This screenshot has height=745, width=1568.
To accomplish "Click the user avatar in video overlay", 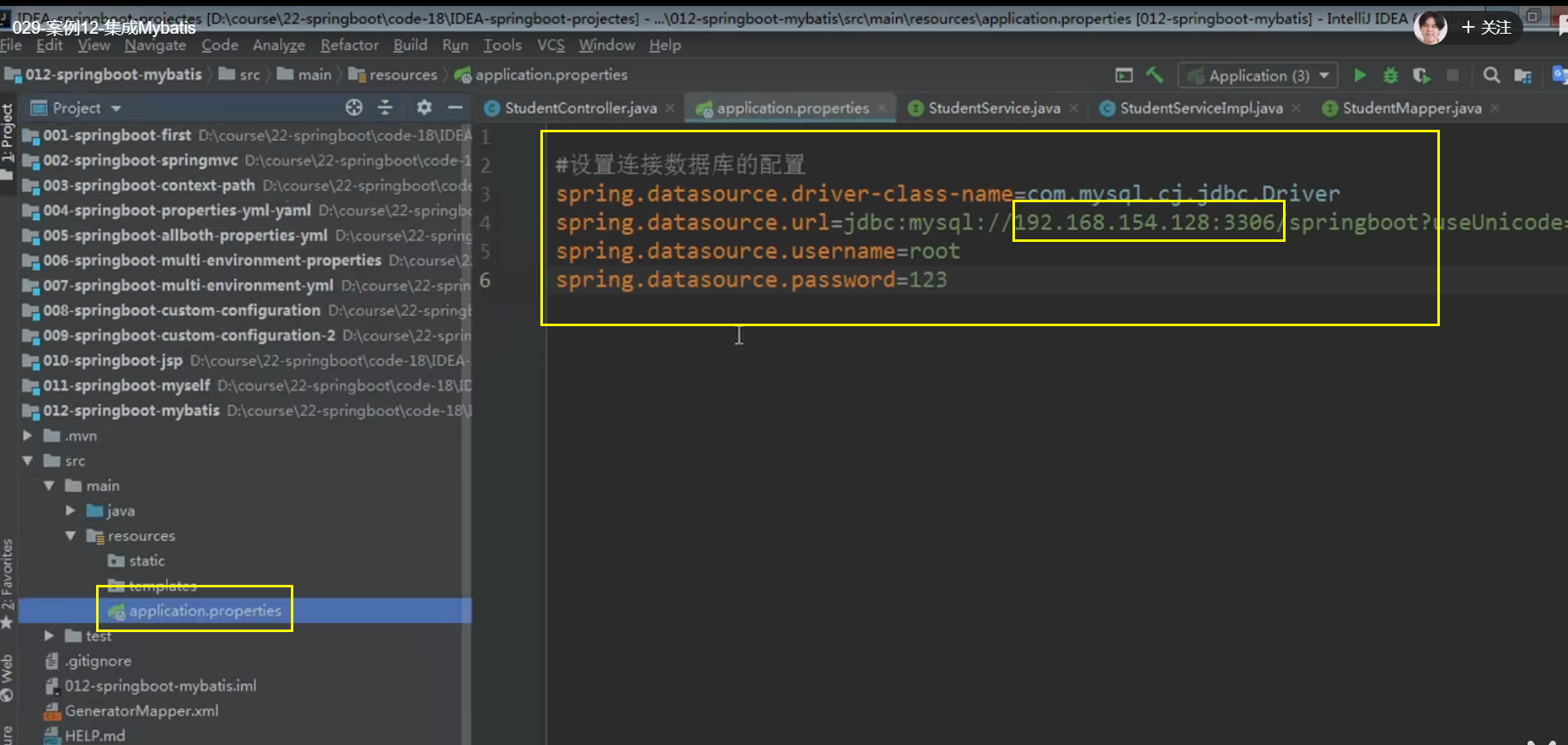I will click(x=1431, y=28).
